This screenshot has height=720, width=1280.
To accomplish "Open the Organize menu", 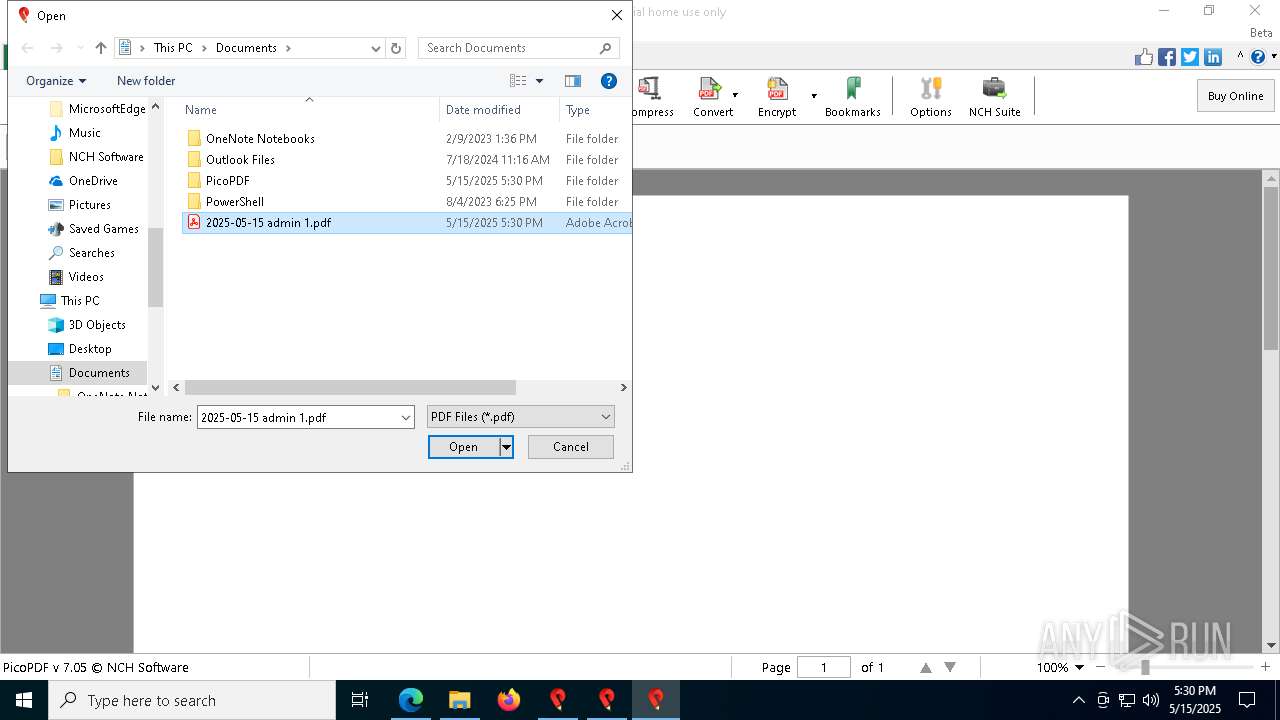I will 56,81.
